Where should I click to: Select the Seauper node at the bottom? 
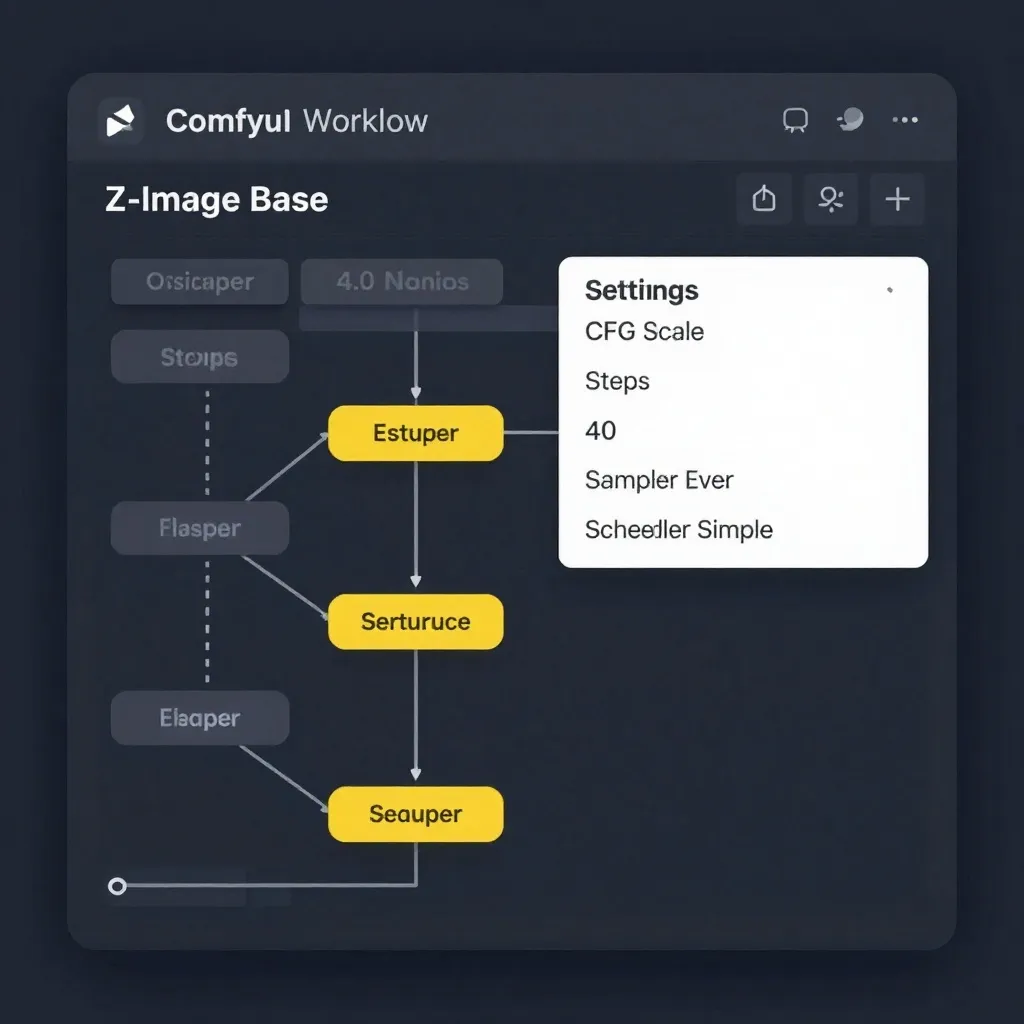click(x=415, y=814)
